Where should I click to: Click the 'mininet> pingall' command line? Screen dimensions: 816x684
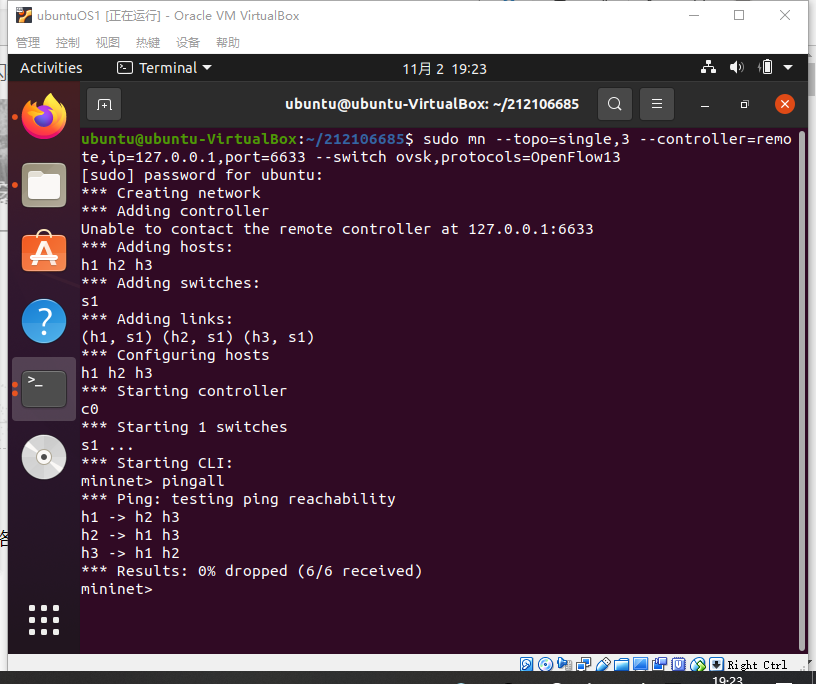coord(152,481)
